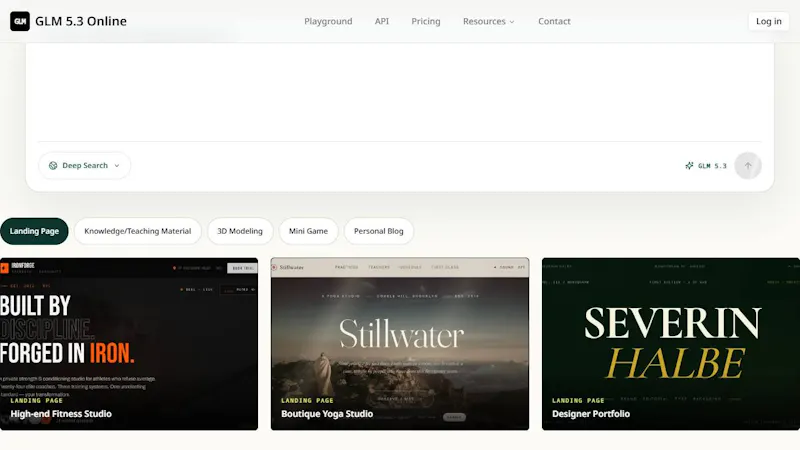Image resolution: width=800 pixels, height=450 pixels.
Task: Open the Boutique Yoga Studio example card
Action: [400, 344]
